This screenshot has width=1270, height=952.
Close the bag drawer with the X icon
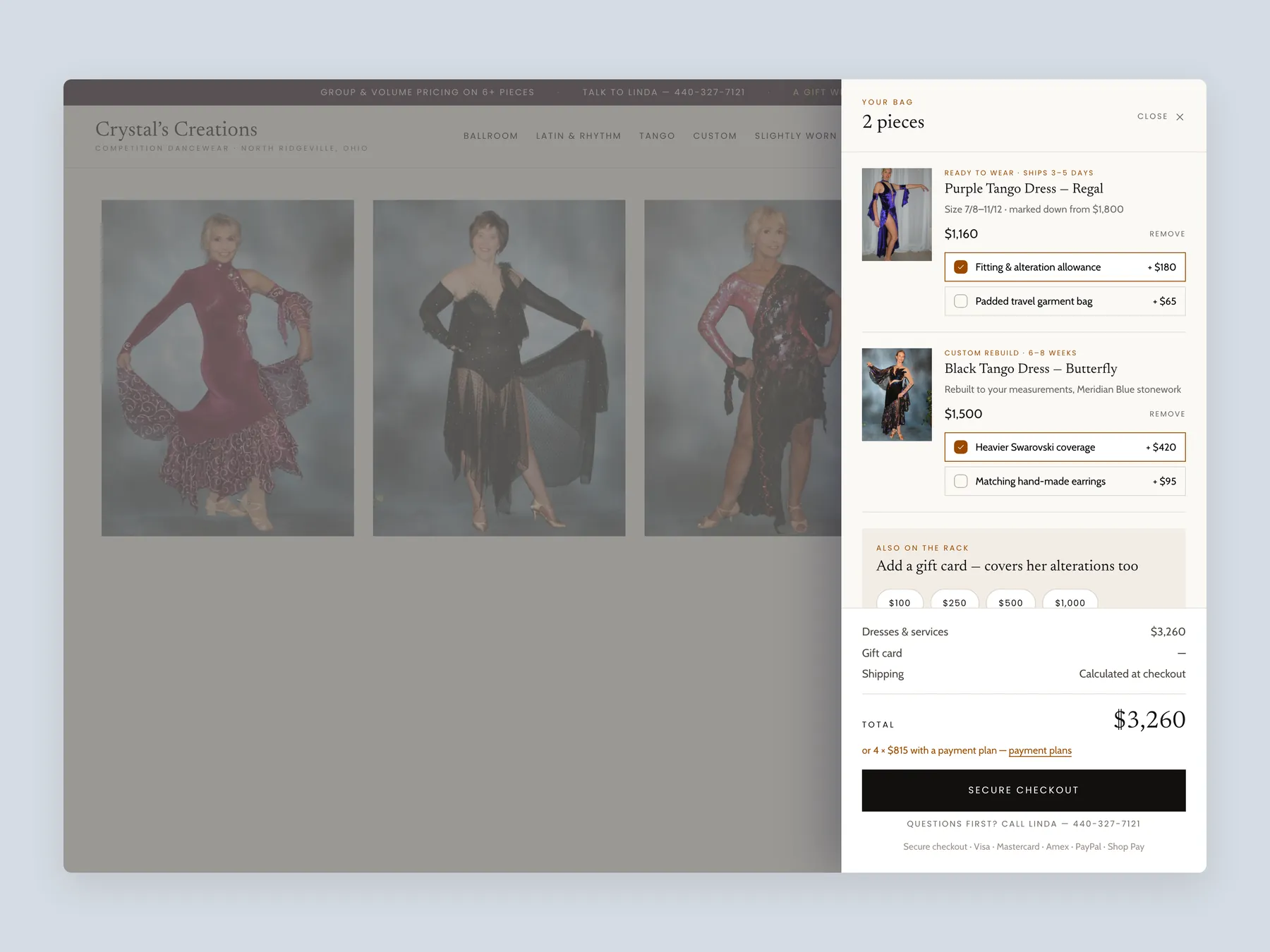point(1180,116)
